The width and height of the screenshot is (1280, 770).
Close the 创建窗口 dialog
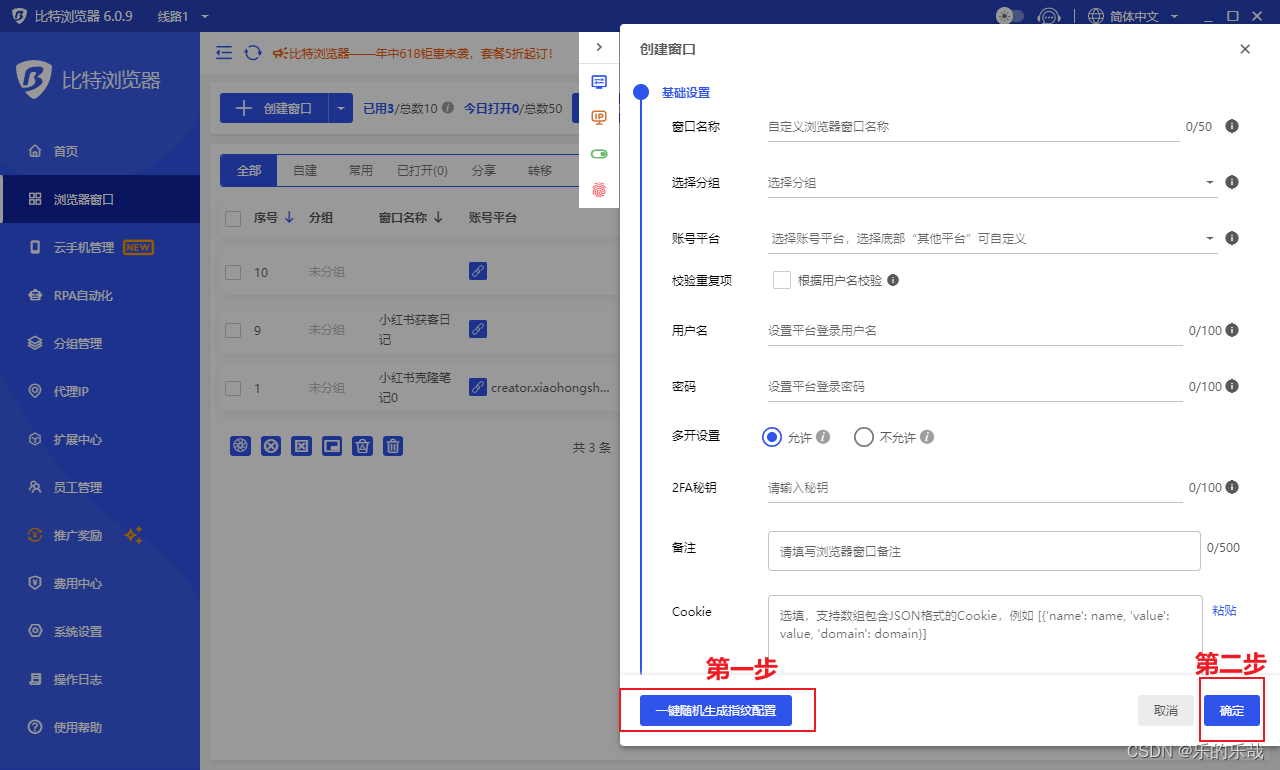1245,49
